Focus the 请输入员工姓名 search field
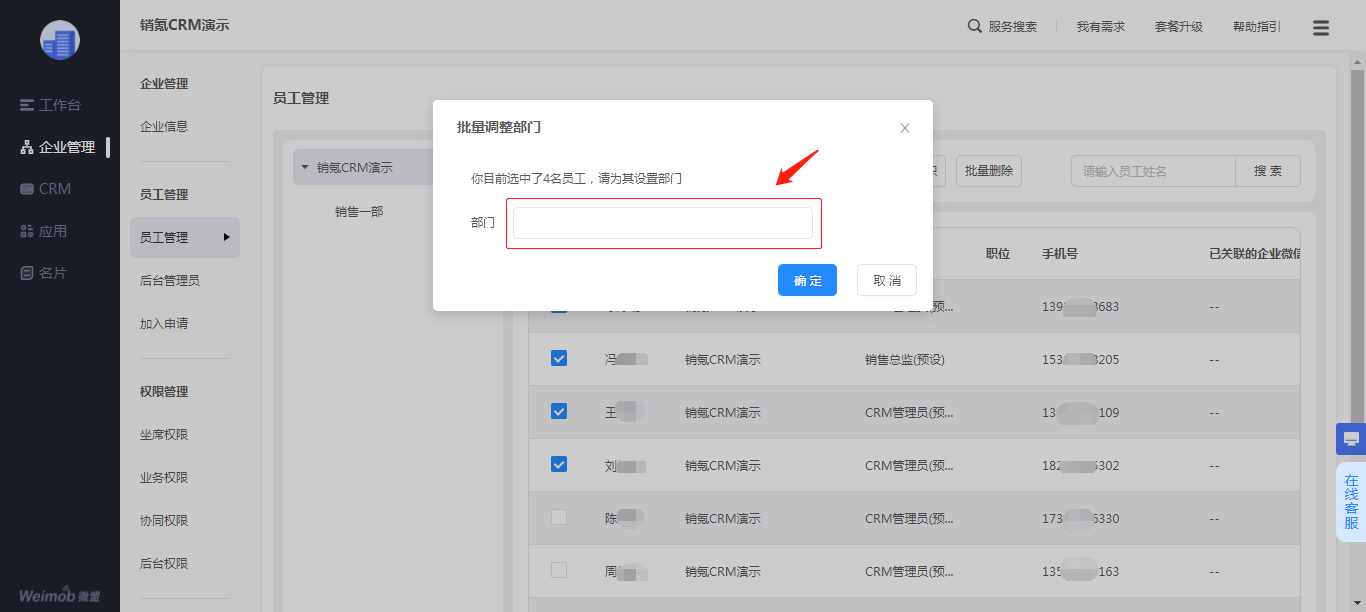The height and width of the screenshot is (612, 1366). 1153,171
